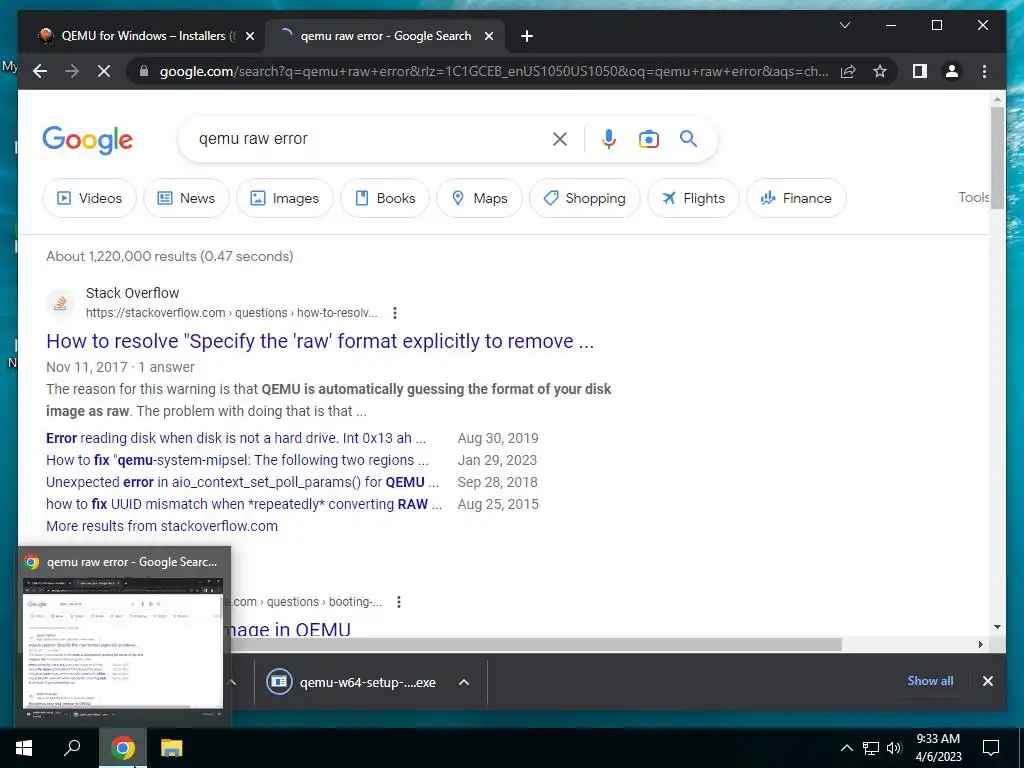Open 'how to fix UUID mismatch' link

coord(244,504)
